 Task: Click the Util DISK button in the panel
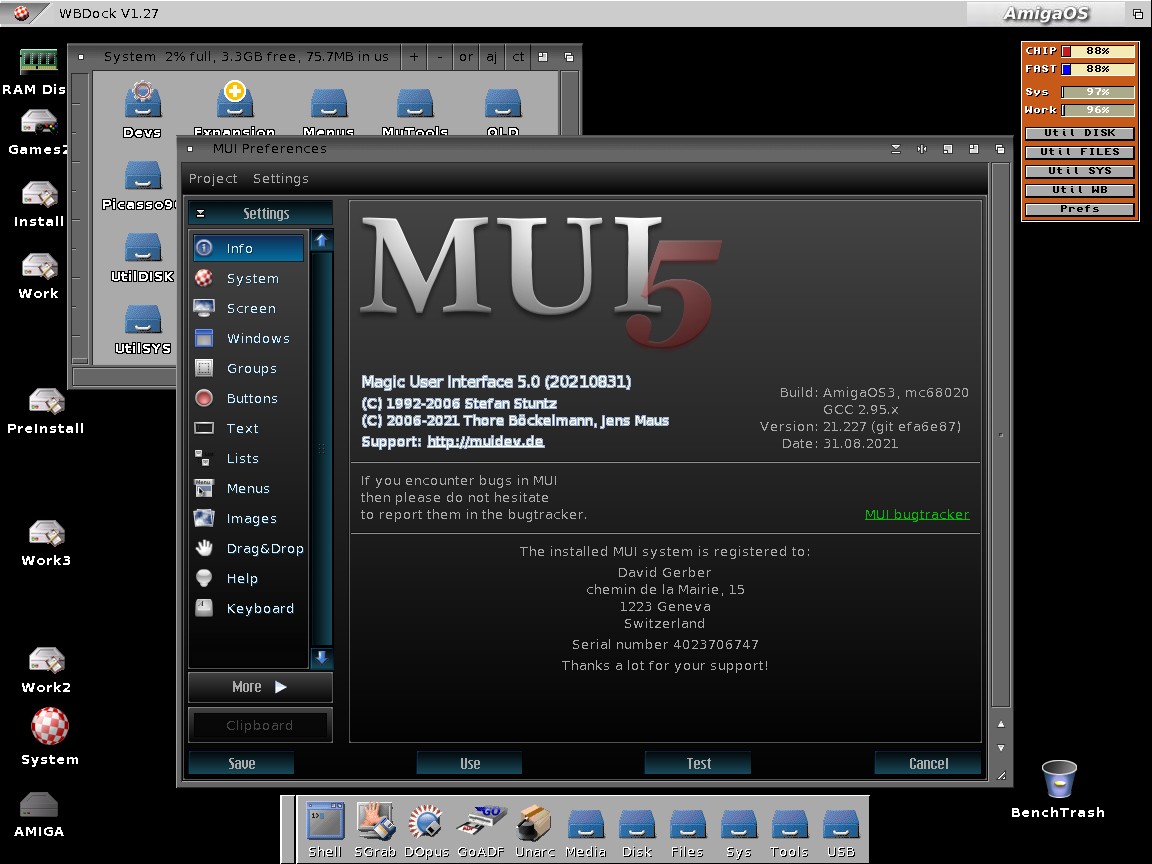click(1079, 133)
